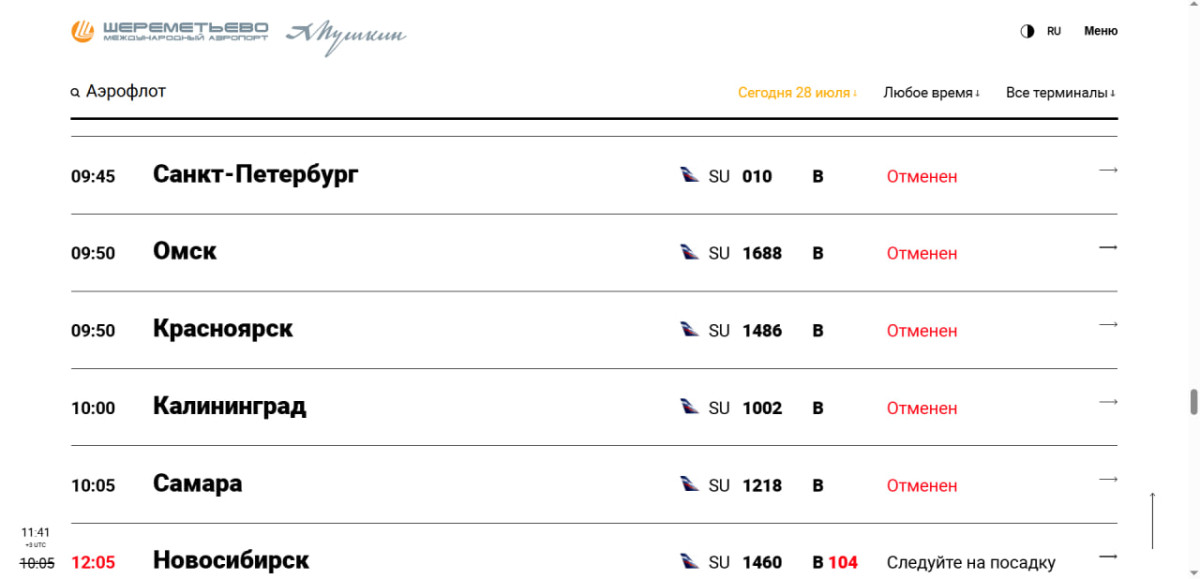1200x579 pixels.
Task: Expand the "Все терминалы" terminal dropdown
Action: [x=1061, y=93]
